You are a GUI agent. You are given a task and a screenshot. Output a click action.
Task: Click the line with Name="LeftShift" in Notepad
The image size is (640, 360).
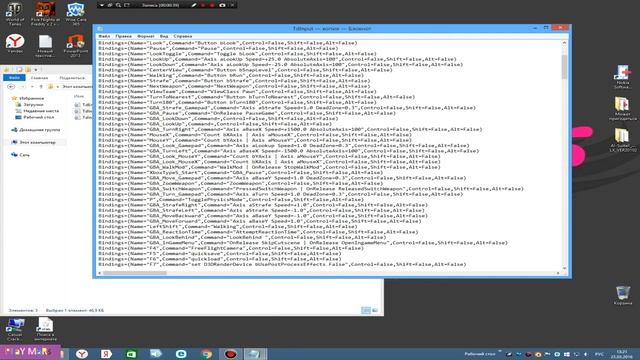[x=228, y=226]
